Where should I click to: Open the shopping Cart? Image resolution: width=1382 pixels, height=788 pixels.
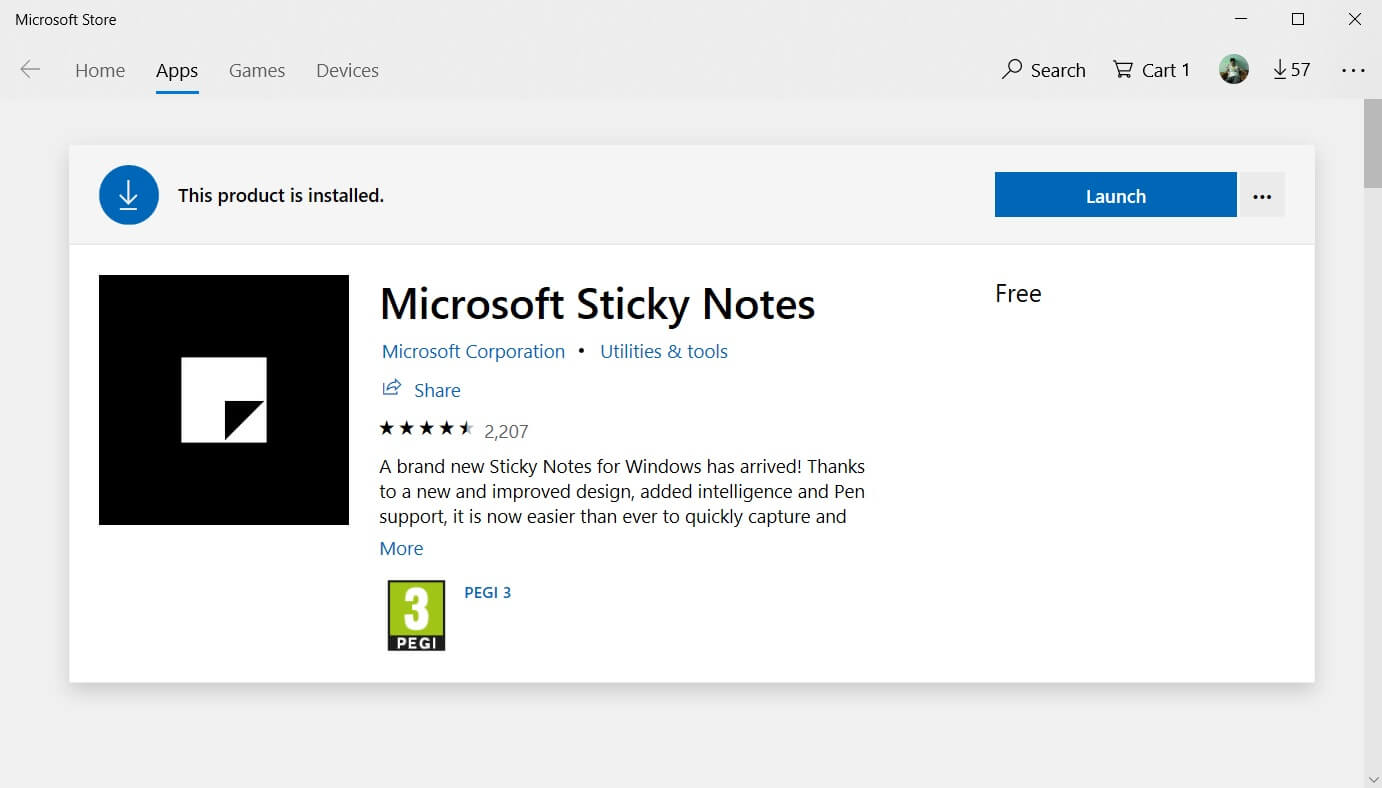pyautogui.click(x=1151, y=70)
